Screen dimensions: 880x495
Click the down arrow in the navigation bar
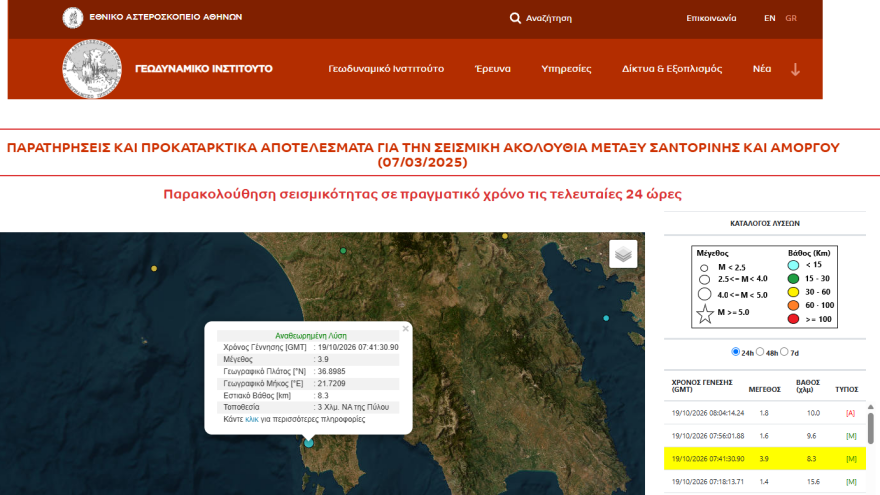point(795,70)
